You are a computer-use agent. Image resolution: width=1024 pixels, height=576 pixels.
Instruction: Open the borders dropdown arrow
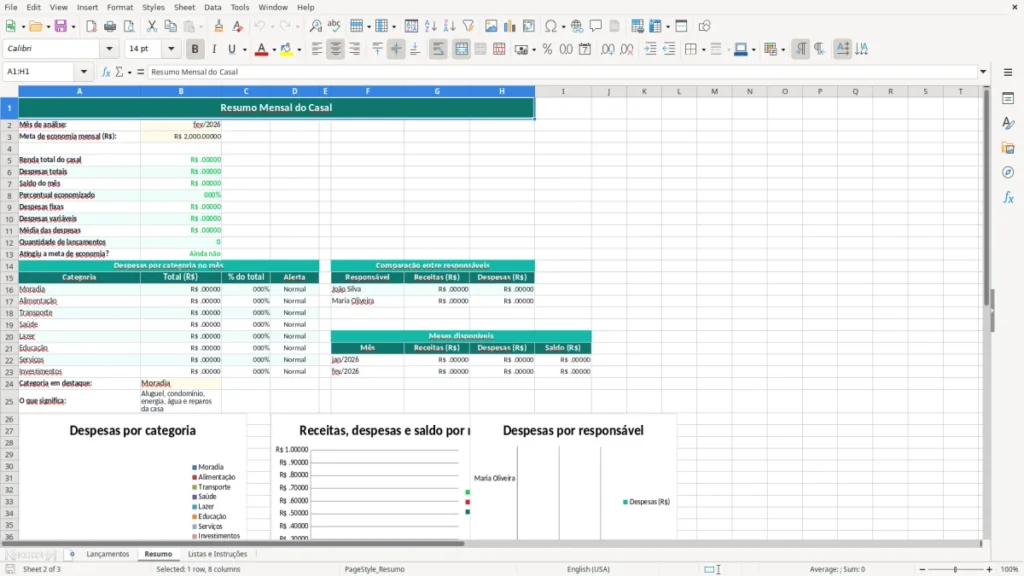click(x=703, y=49)
